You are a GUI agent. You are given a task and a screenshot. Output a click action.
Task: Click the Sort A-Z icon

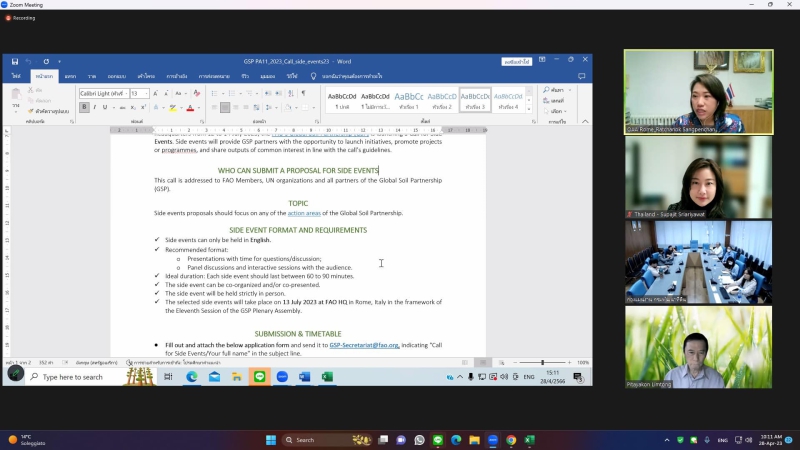(291, 93)
